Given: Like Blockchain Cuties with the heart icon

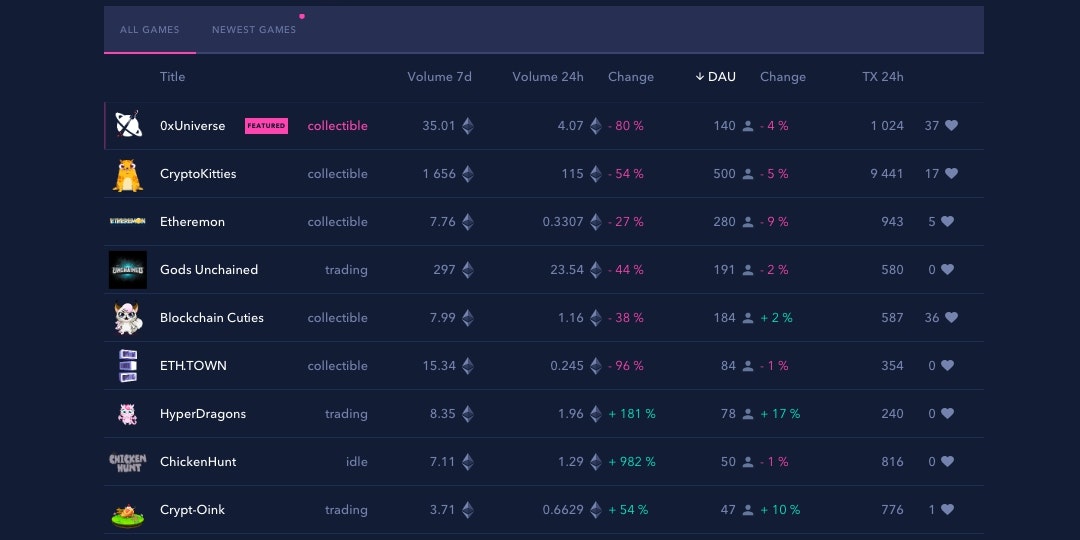Looking at the screenshot, I should [951, 318].
